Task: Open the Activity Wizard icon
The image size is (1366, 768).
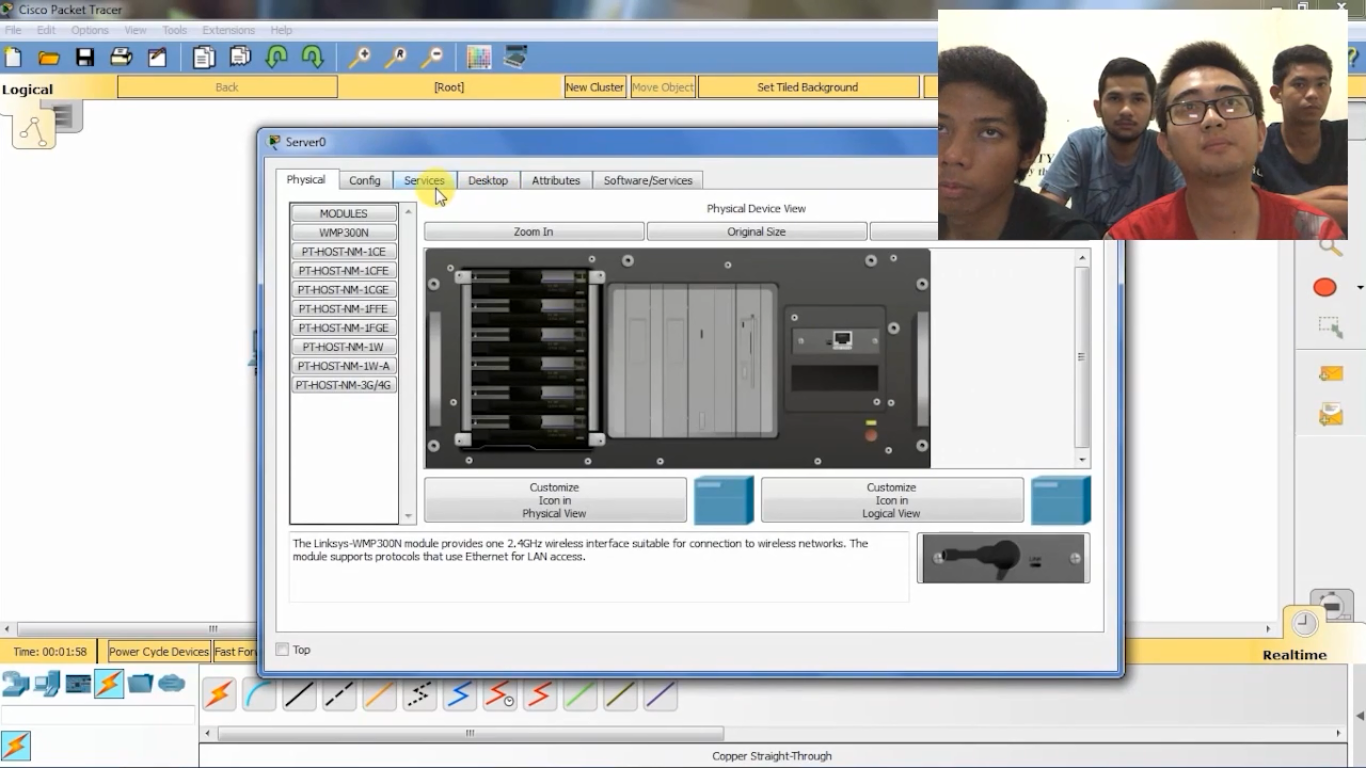Action: (157, 58)
